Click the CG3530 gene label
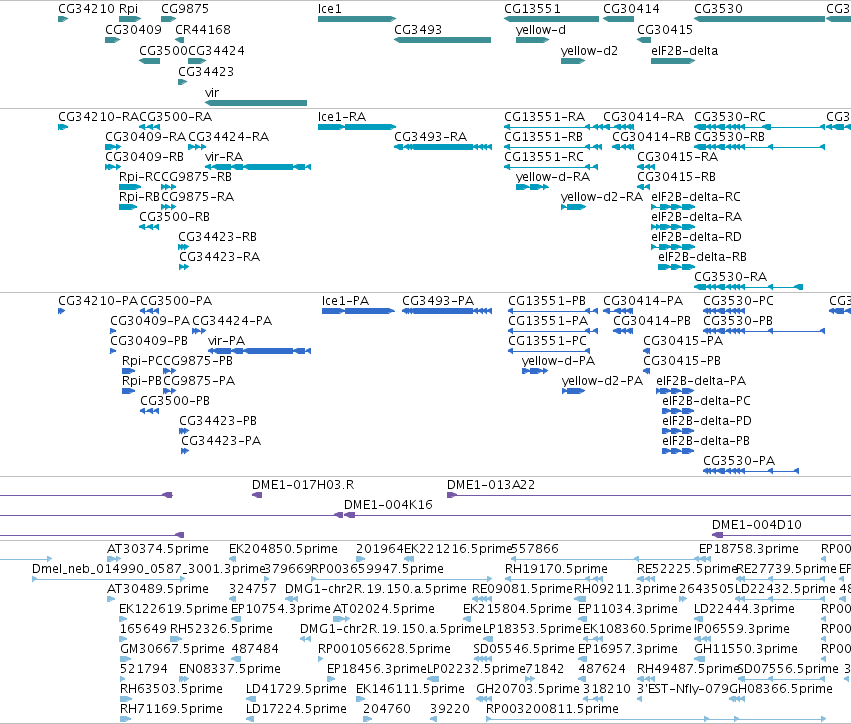 719,9
